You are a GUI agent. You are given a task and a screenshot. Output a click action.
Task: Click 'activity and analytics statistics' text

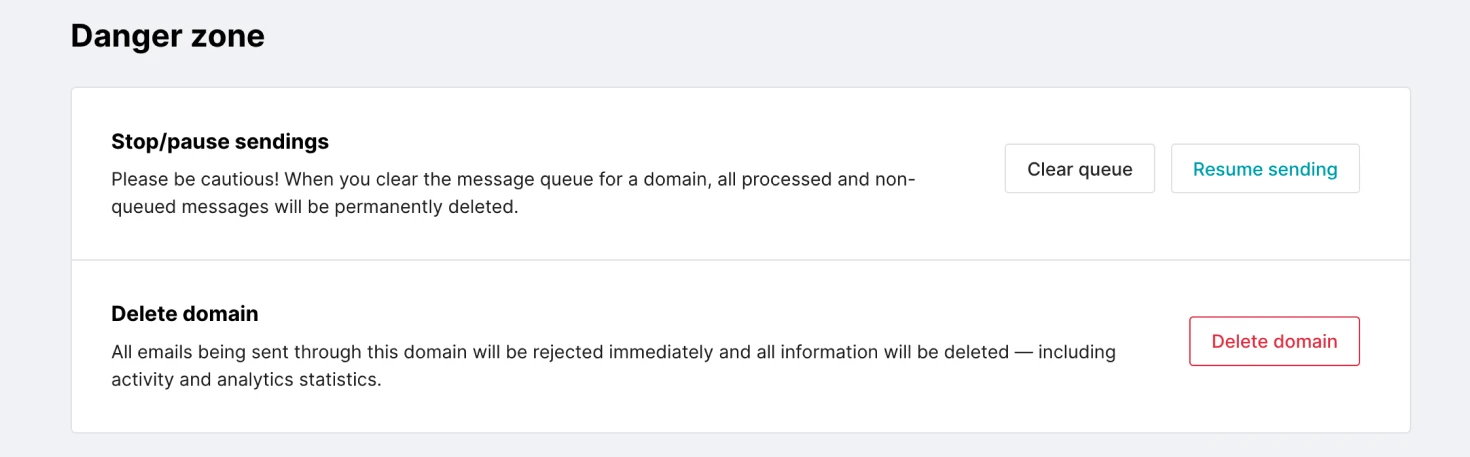coord(246,381)
